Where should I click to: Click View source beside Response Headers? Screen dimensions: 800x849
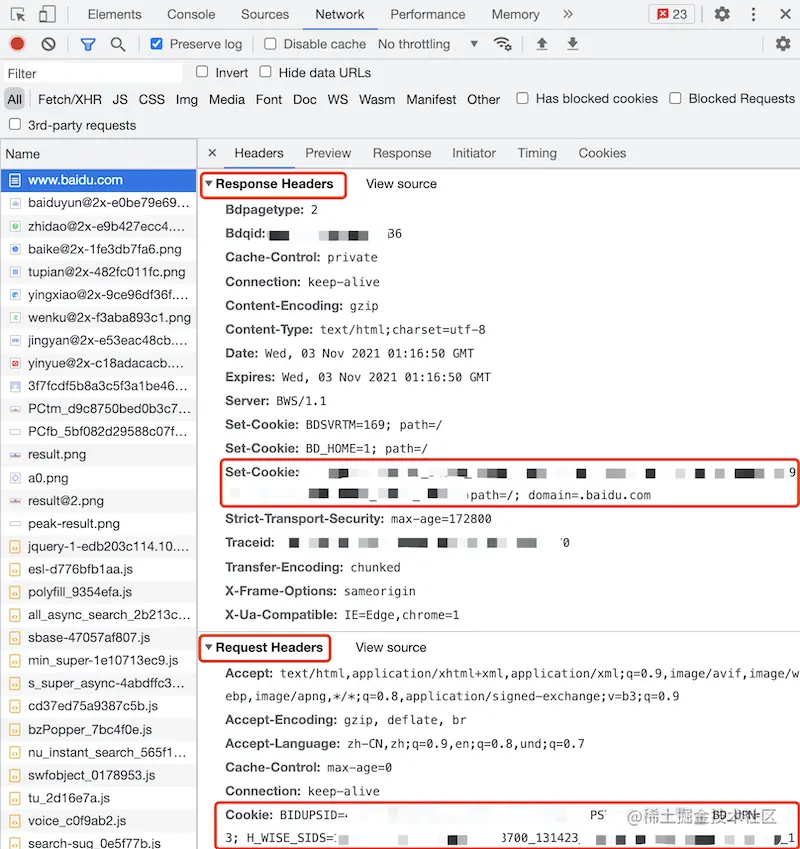(401, 184)
